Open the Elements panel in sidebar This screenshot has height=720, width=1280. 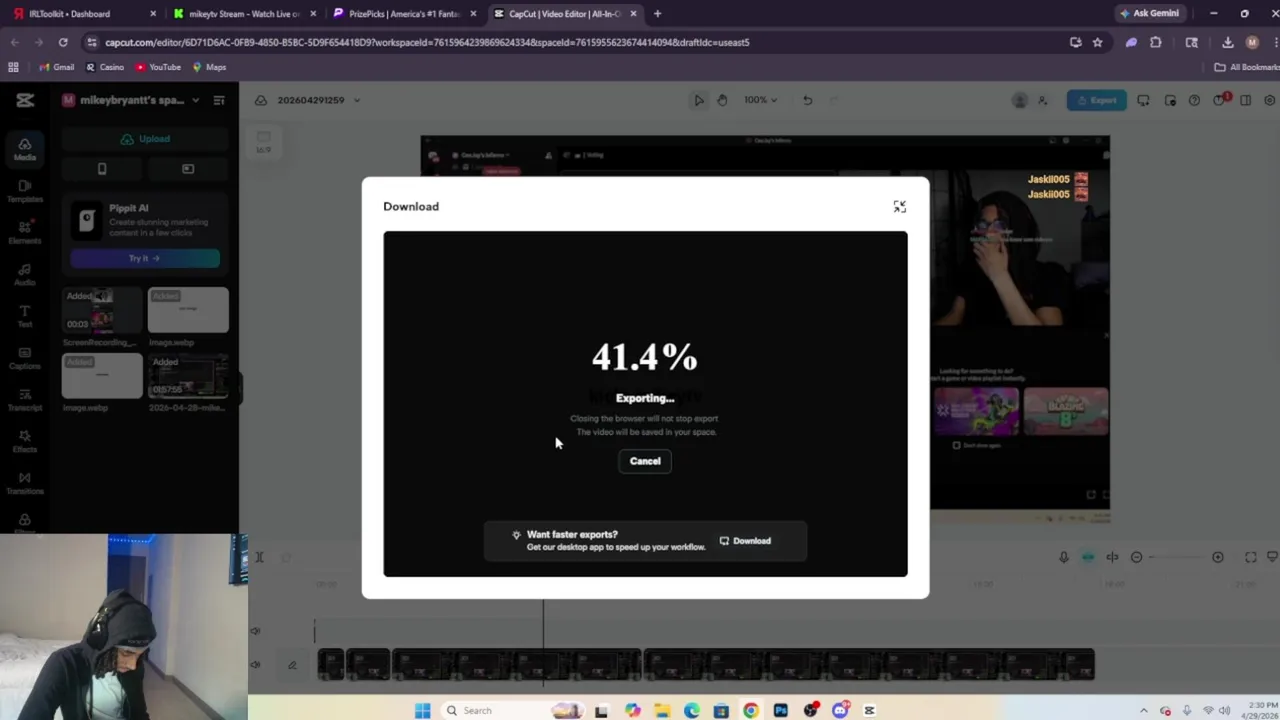coord(25,233)
